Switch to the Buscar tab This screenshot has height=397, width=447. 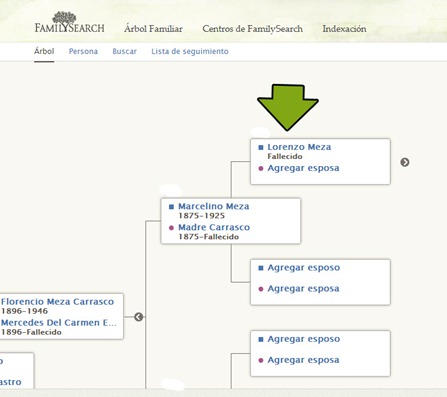124,51
